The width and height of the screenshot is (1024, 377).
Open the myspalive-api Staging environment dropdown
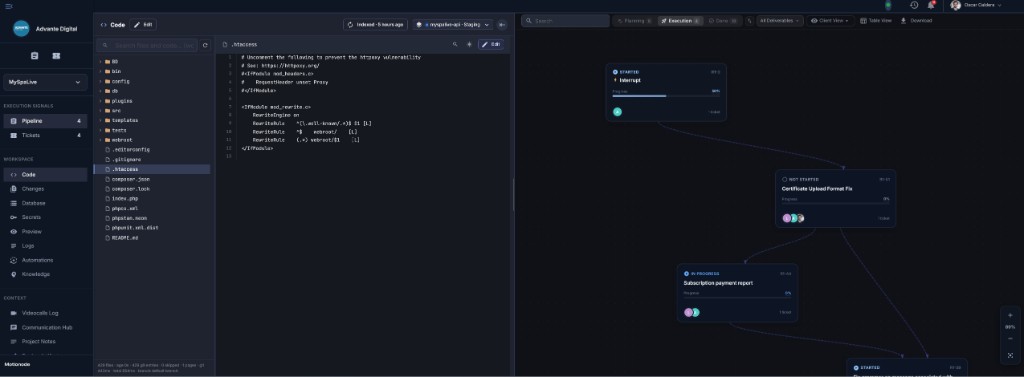453,25
